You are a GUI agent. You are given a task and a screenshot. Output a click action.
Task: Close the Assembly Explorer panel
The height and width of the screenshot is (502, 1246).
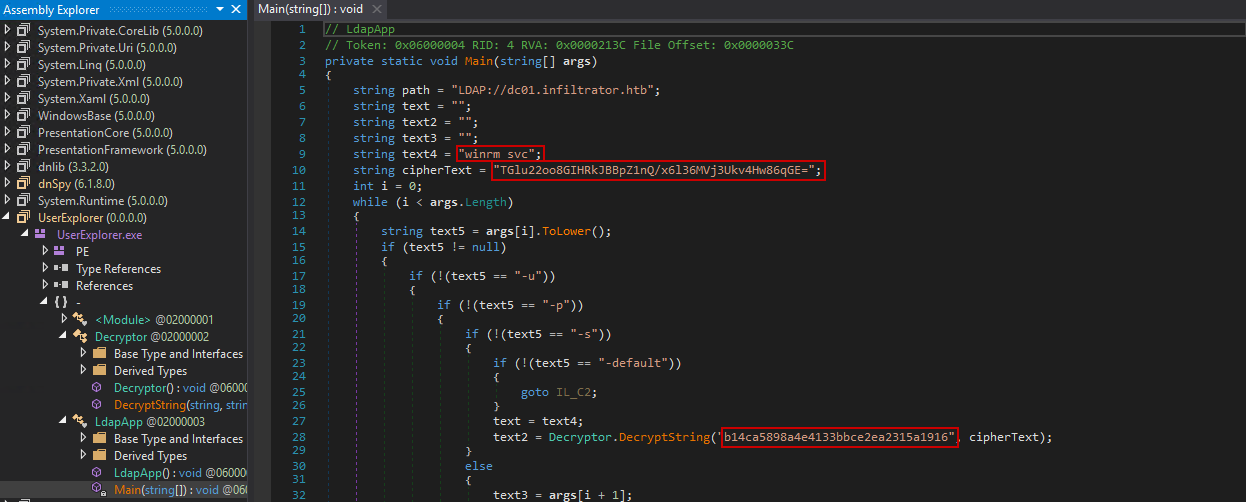coord(236,10)
